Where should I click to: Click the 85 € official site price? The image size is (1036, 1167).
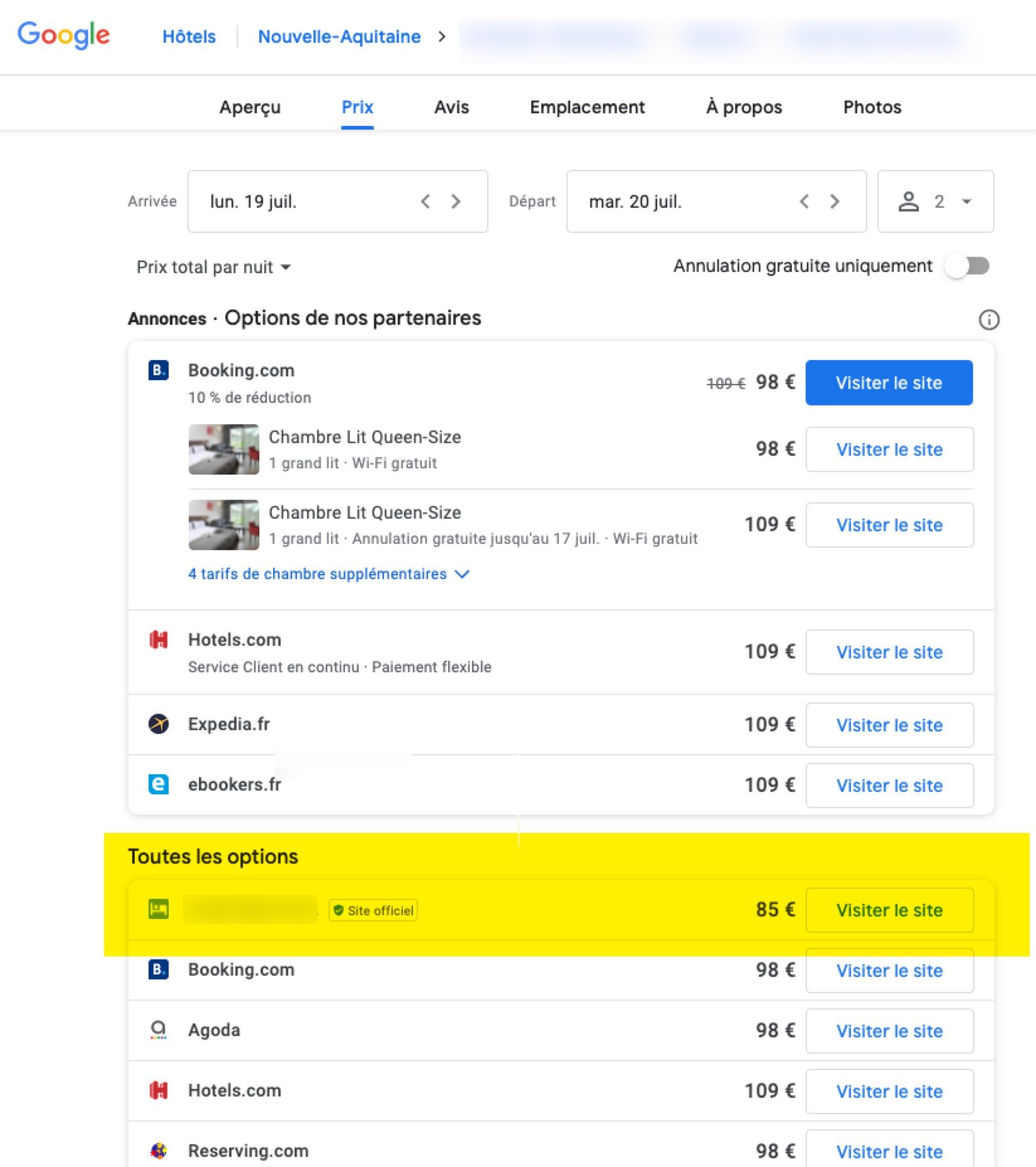[x=775, y=910]
